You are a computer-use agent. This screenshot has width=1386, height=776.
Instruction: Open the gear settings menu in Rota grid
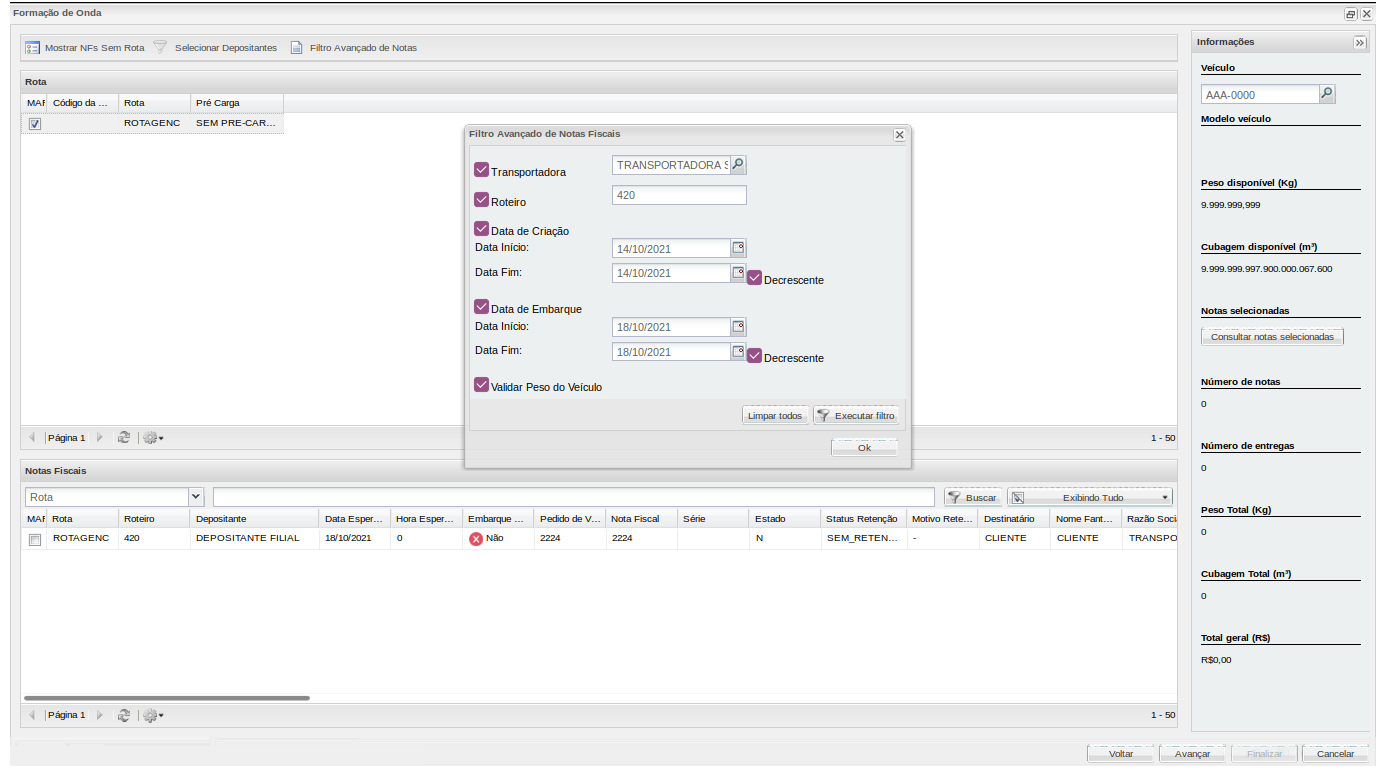pyautogui.click(x=153, y=437)
